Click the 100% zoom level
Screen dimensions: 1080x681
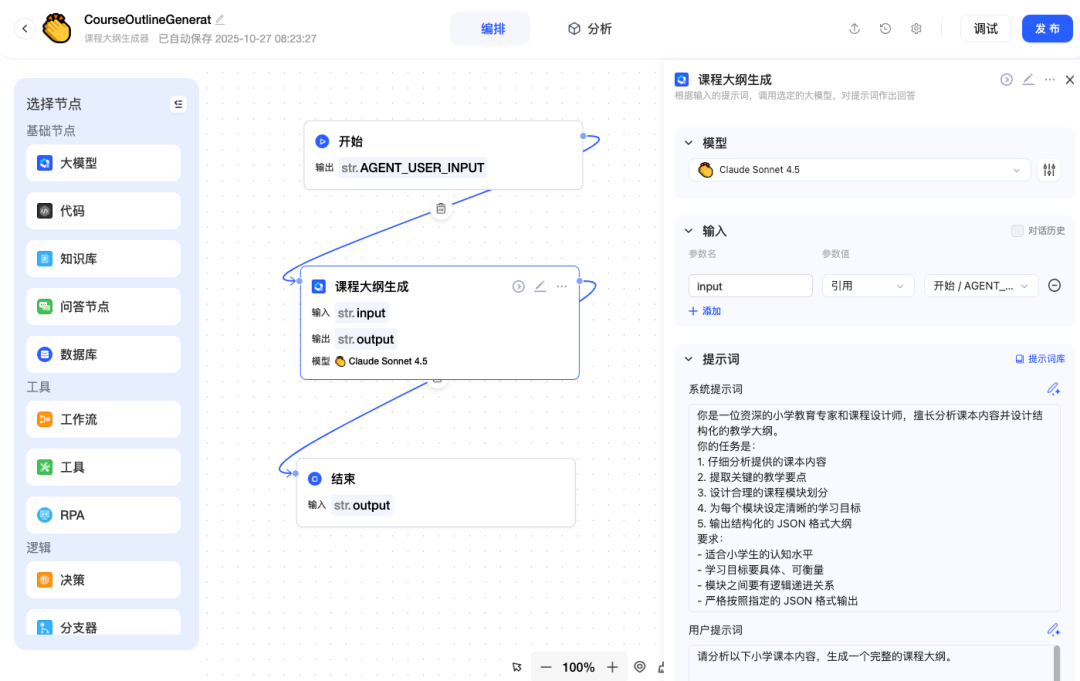pyautogui.click(x=579, y=667)
